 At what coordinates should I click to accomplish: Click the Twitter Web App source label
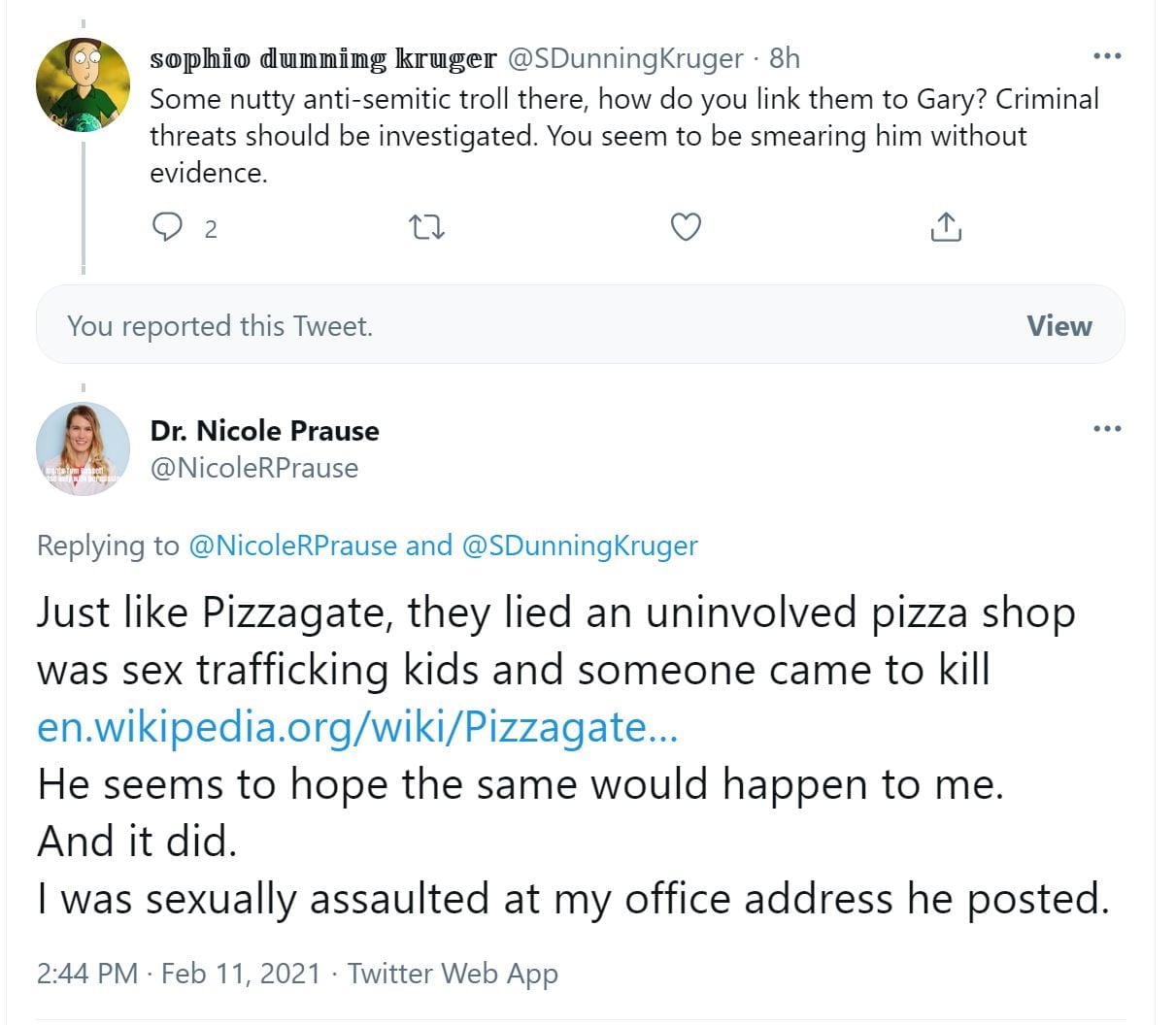453,973
